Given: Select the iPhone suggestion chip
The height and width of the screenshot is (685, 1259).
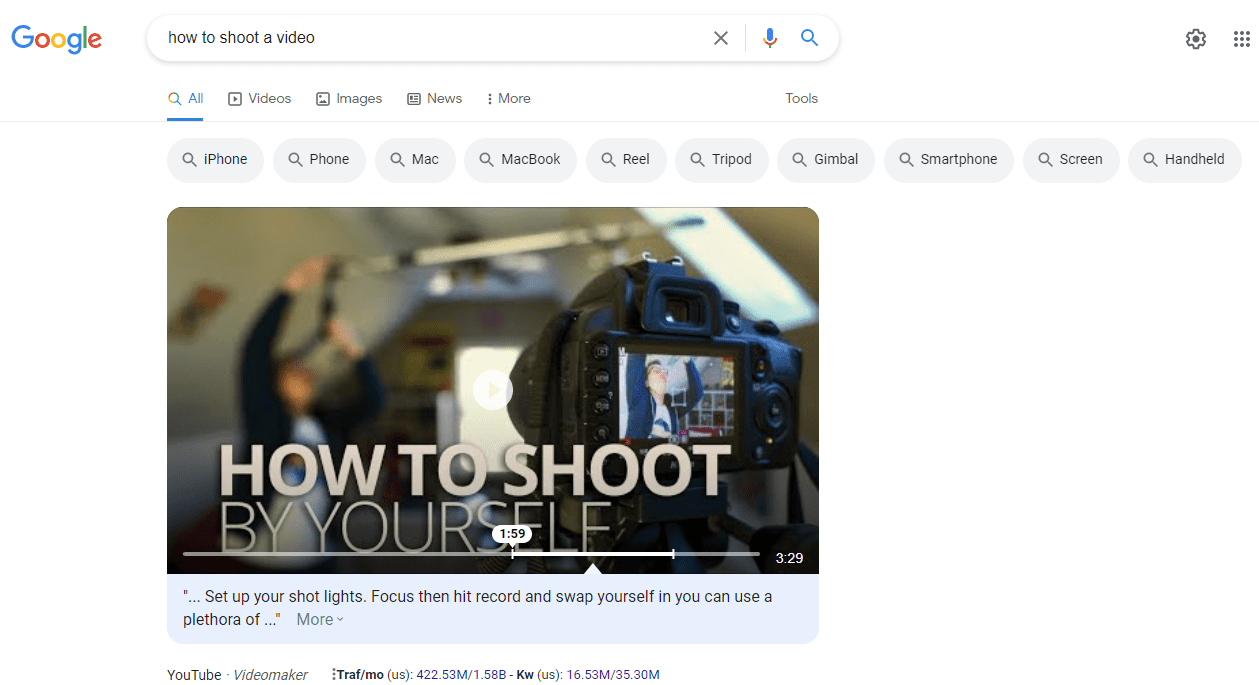Looking at the screenshot, I should (215, 160).
